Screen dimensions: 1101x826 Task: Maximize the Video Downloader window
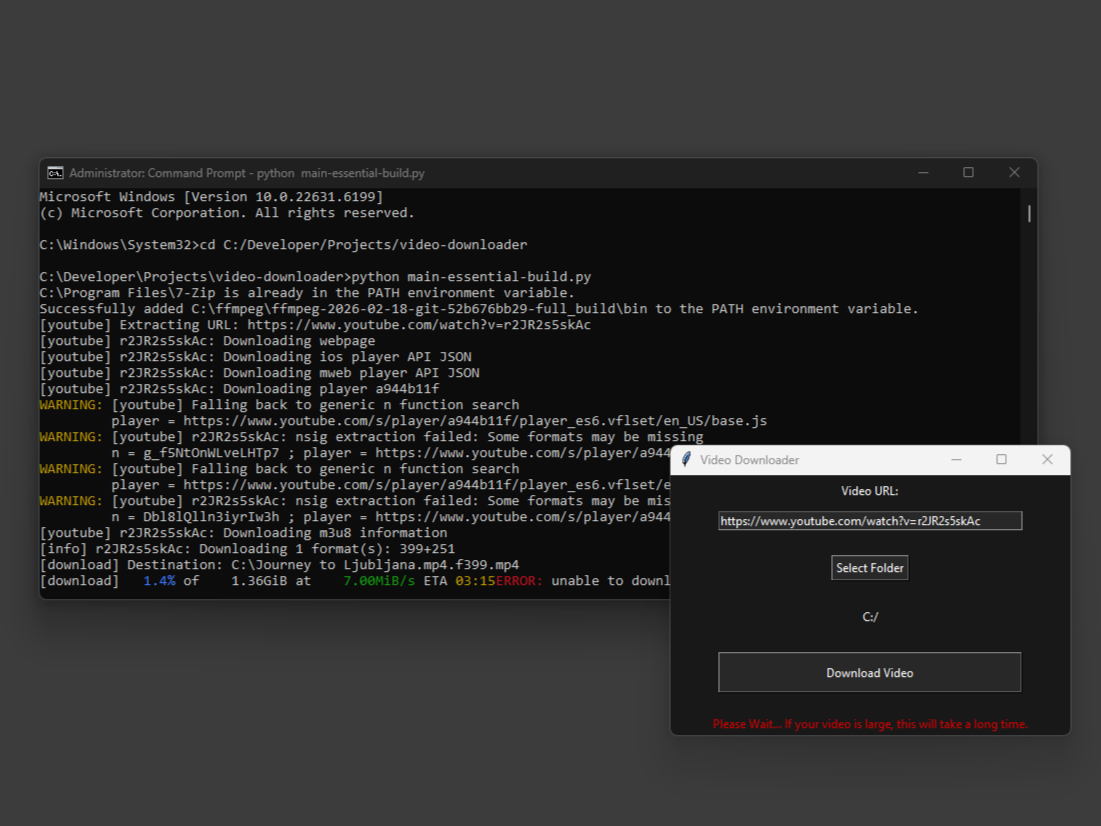[x=1001, y=459]
